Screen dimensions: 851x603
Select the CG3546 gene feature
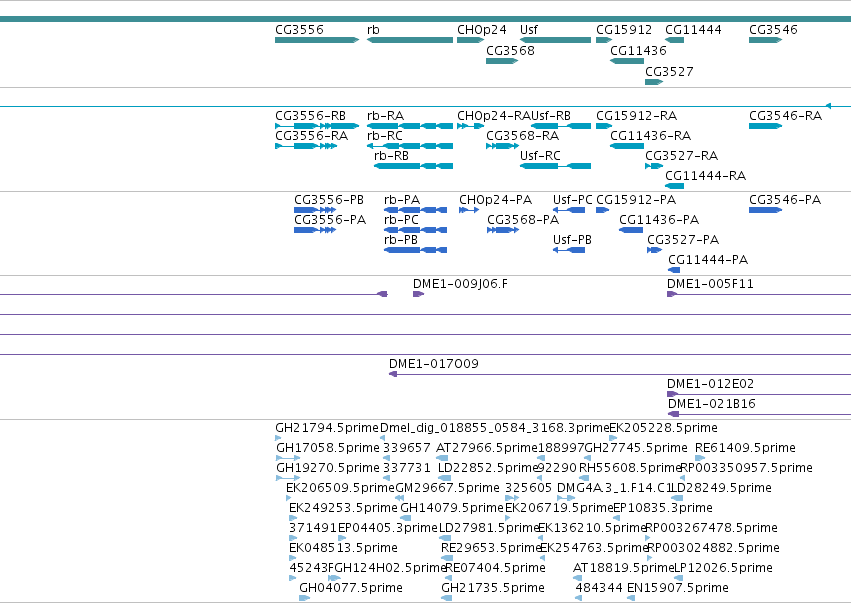point(765,40)
